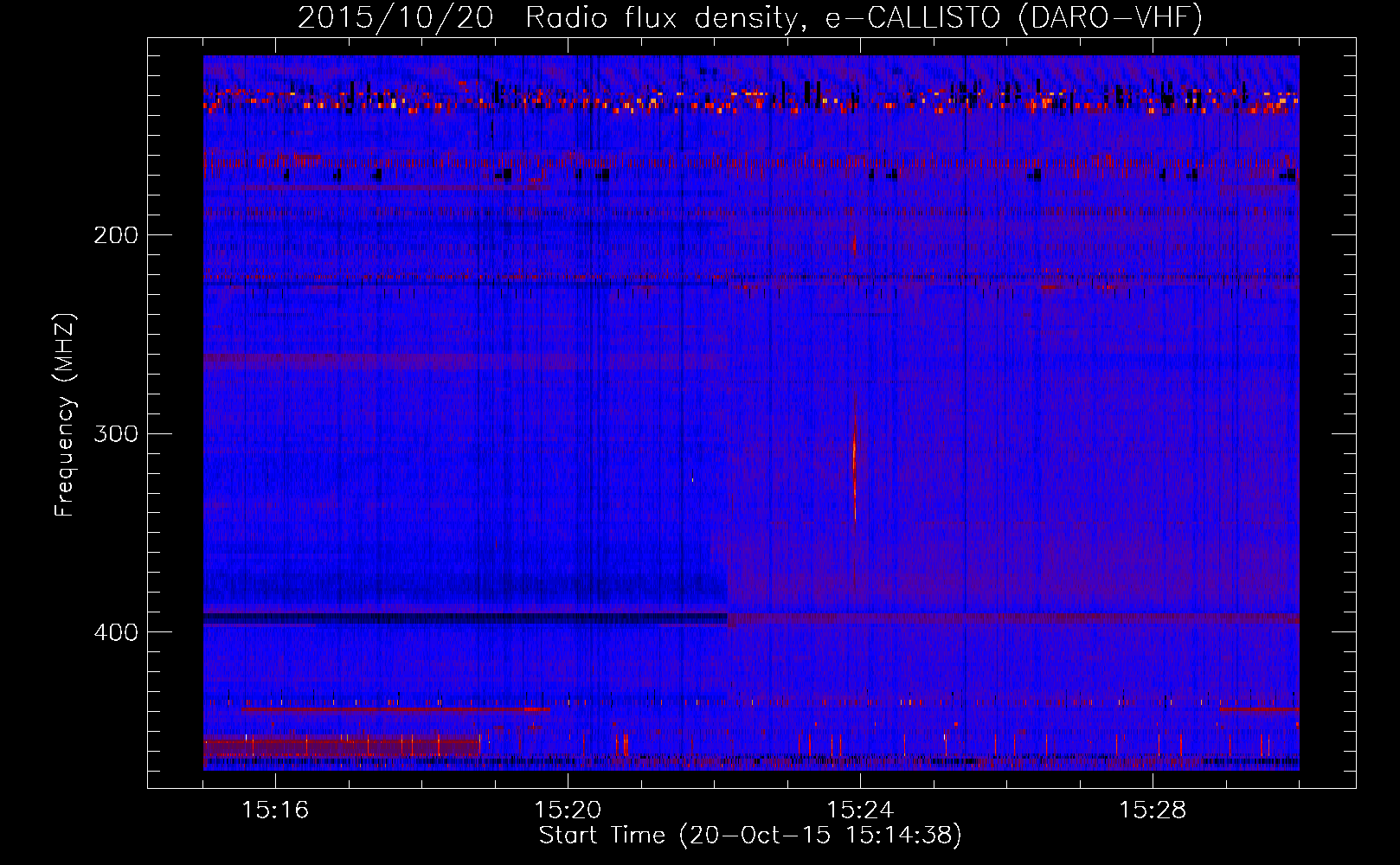Click the tiny yellow dot near 15:21
Screen dimensions: 1400x865
coord(693,479)
